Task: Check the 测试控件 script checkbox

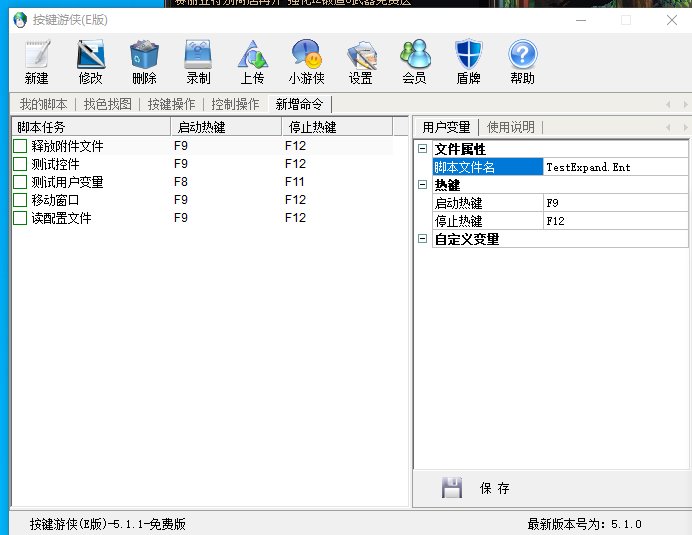Action: [20, 164]
